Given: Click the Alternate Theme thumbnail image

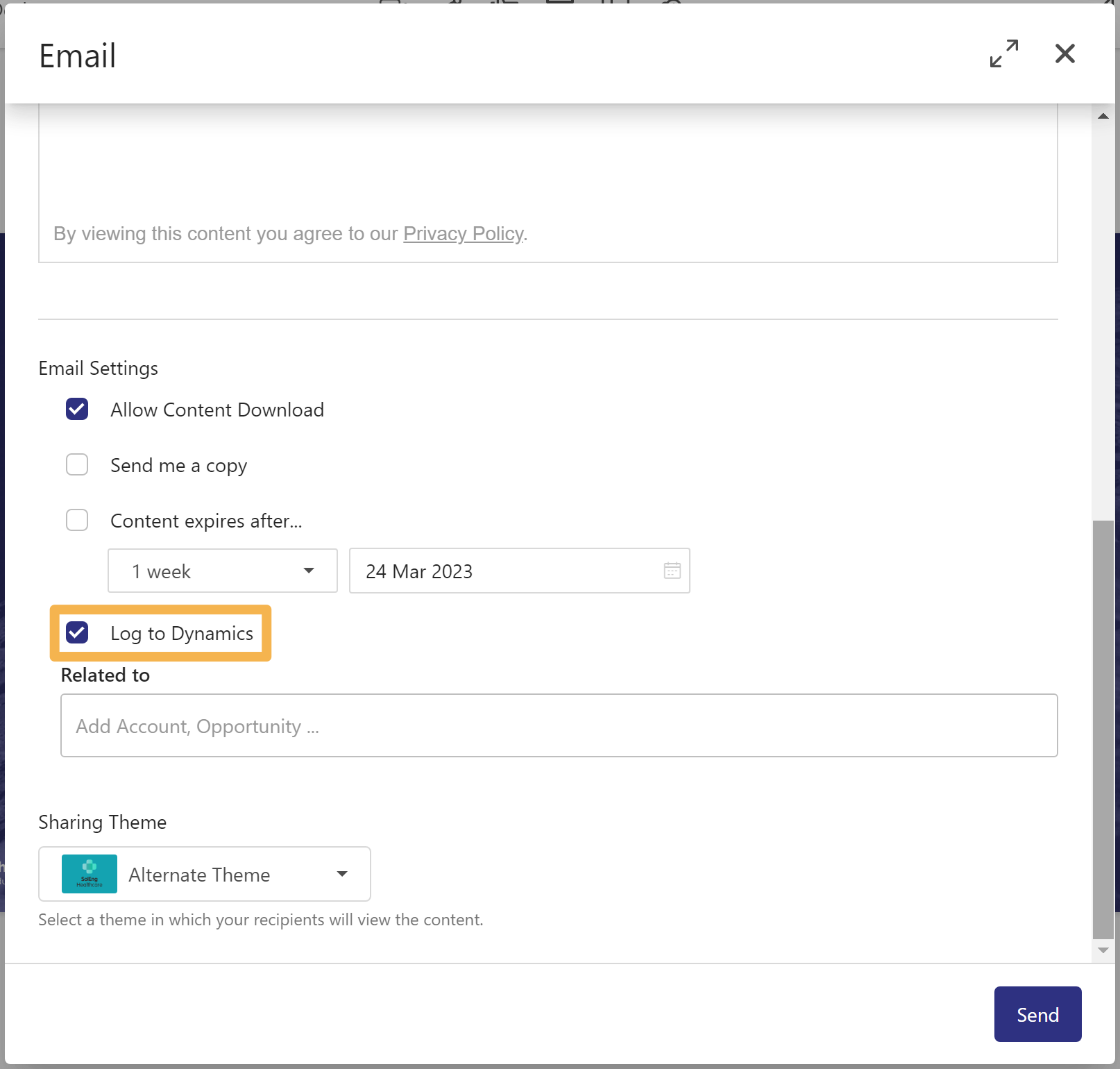Looking at the screenshot, I should tap(90, 874).
